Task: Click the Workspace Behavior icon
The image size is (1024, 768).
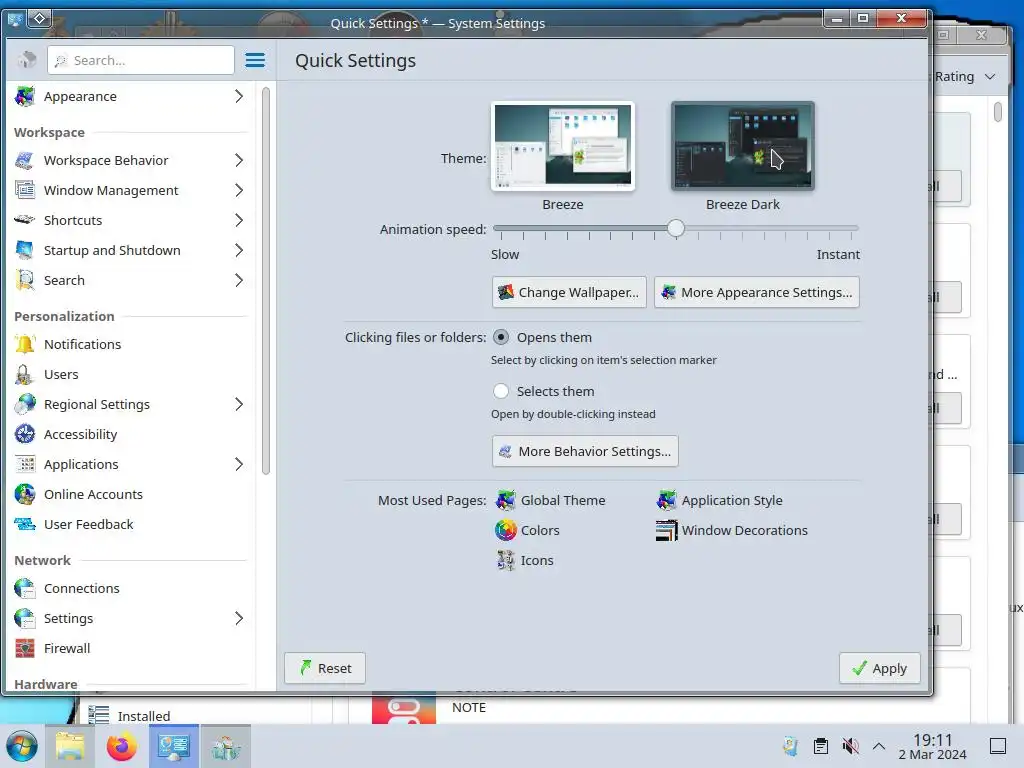Action: (25, 160)
